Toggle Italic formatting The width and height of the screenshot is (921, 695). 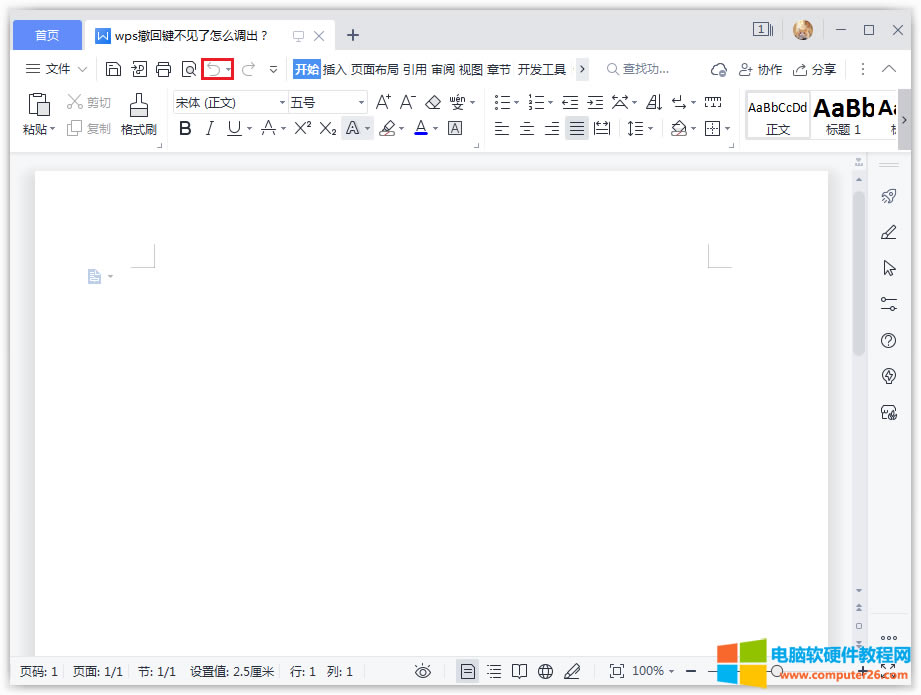[209, 128]
